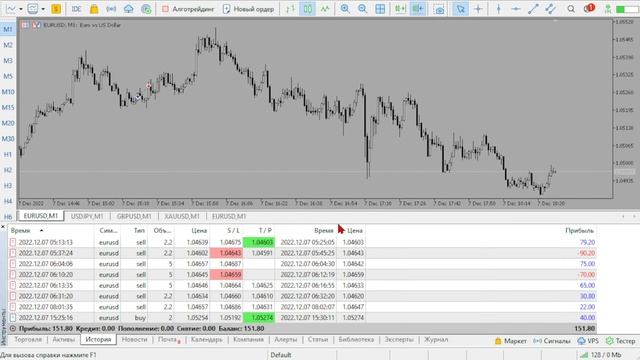Image resolution: width=640 pixels, height=360 pixels.
Task: Select the M15 timeframe
Action: 8,107
